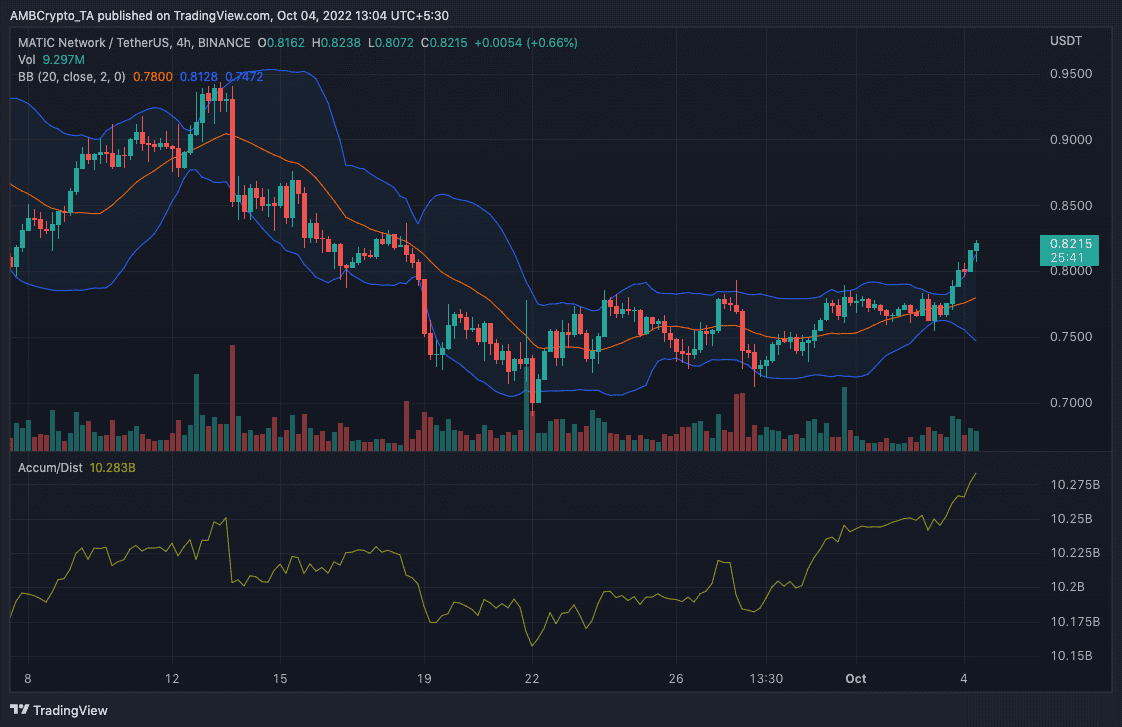Click the current price tag 0.8215
The height and width of the screenshot is (727, 1122).
[x=1069, y=243]
